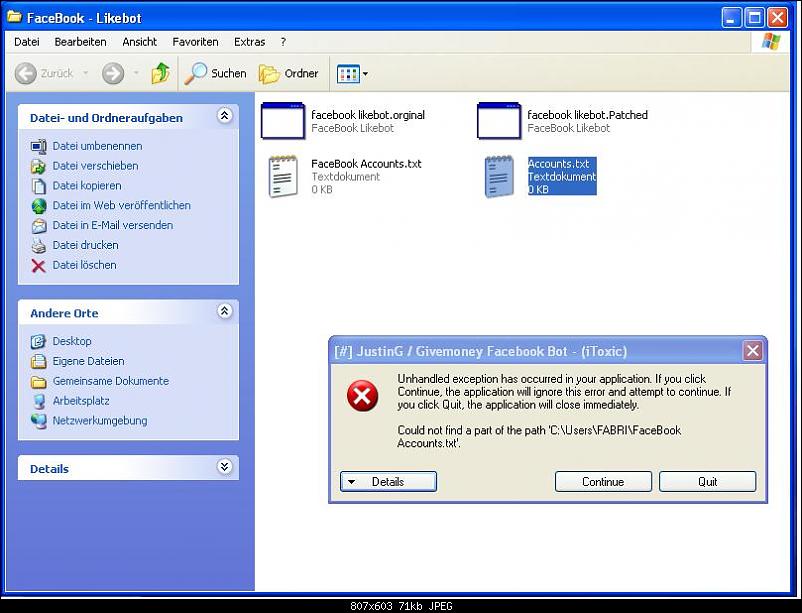Click the red error icon in dialog
The height and width of the screenshot is (613, 802).
point(363,396)
